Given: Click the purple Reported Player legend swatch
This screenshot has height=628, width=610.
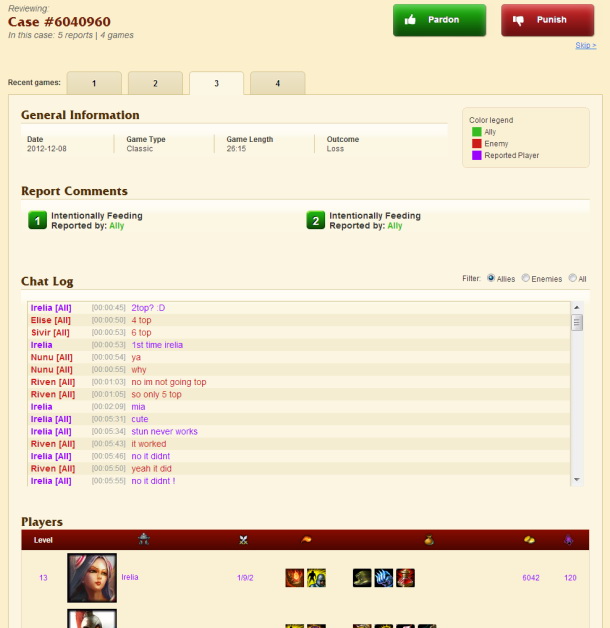Looking at the screenshot, I should (x=477, y=156).
